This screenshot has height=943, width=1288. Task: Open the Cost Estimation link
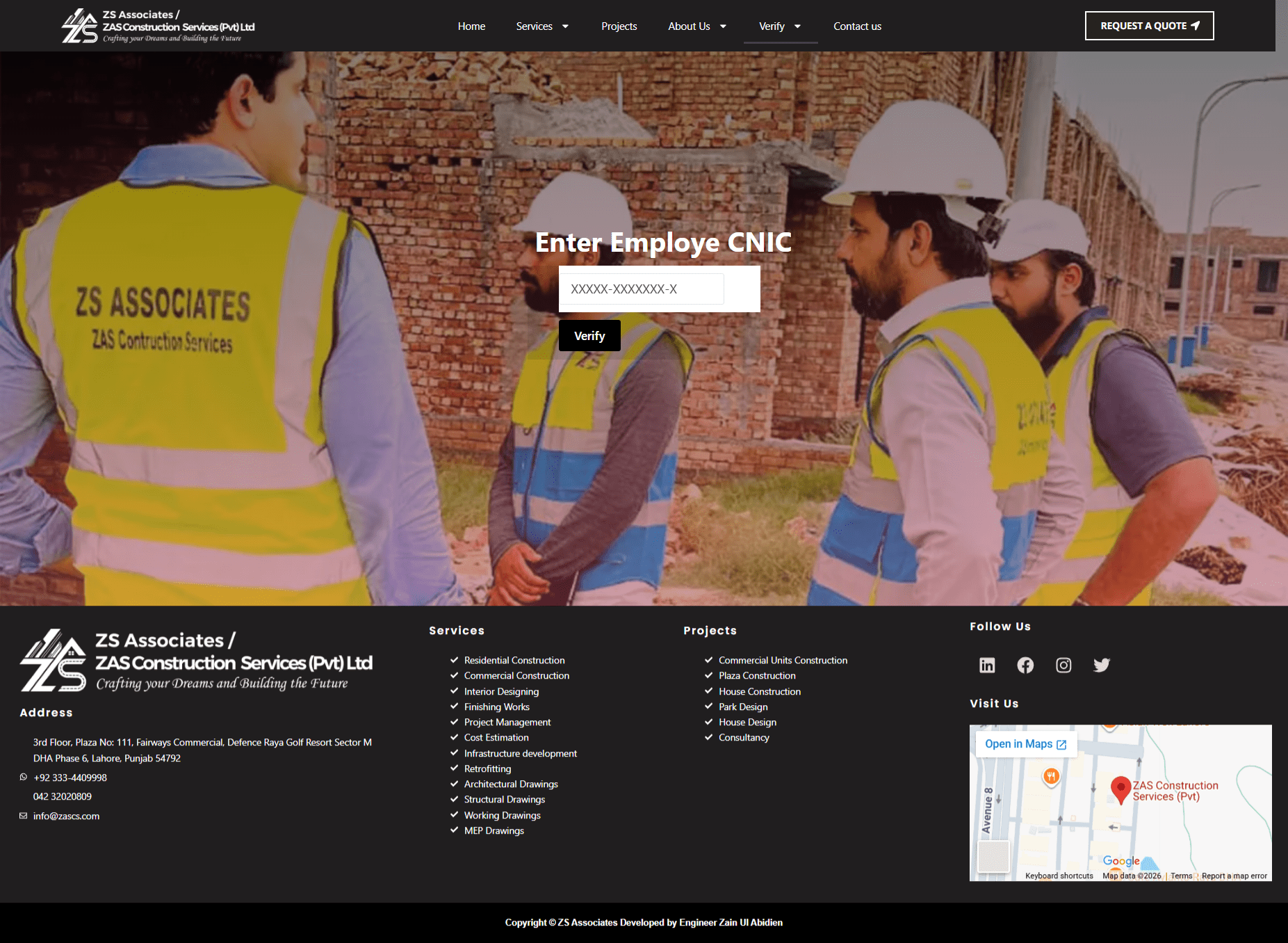(x=496, y=737)
